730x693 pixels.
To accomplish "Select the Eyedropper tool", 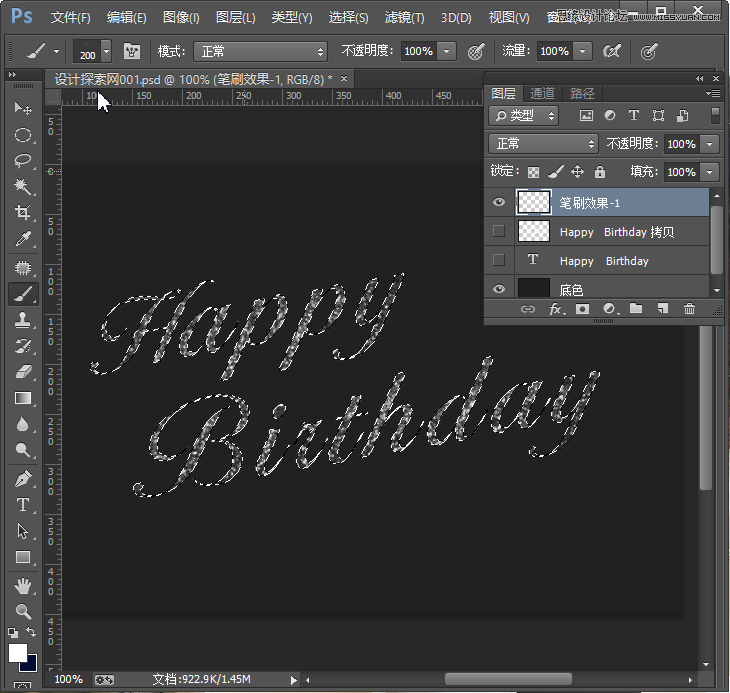I will pos(22,239).
